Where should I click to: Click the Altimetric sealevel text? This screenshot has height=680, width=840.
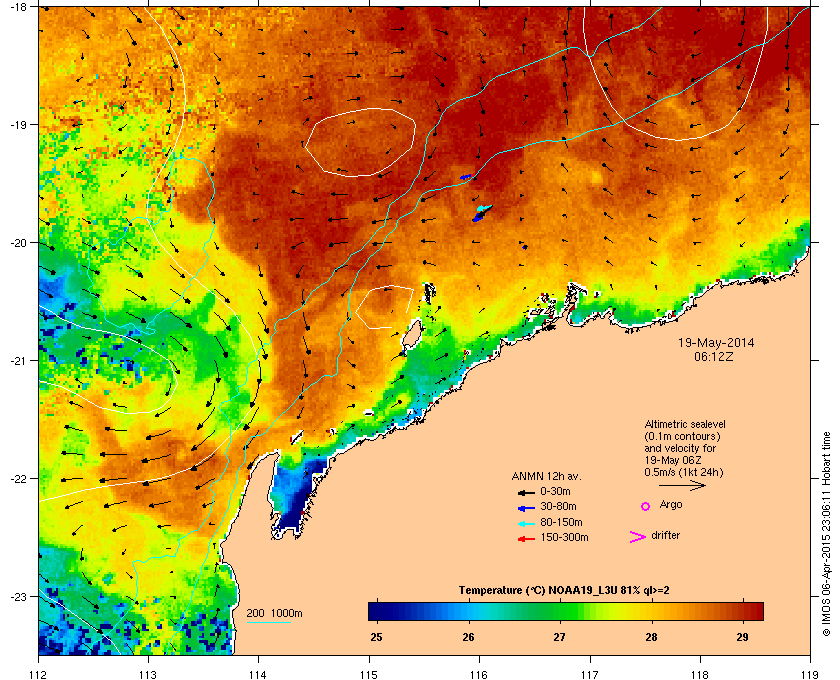[x=685, y=424]
